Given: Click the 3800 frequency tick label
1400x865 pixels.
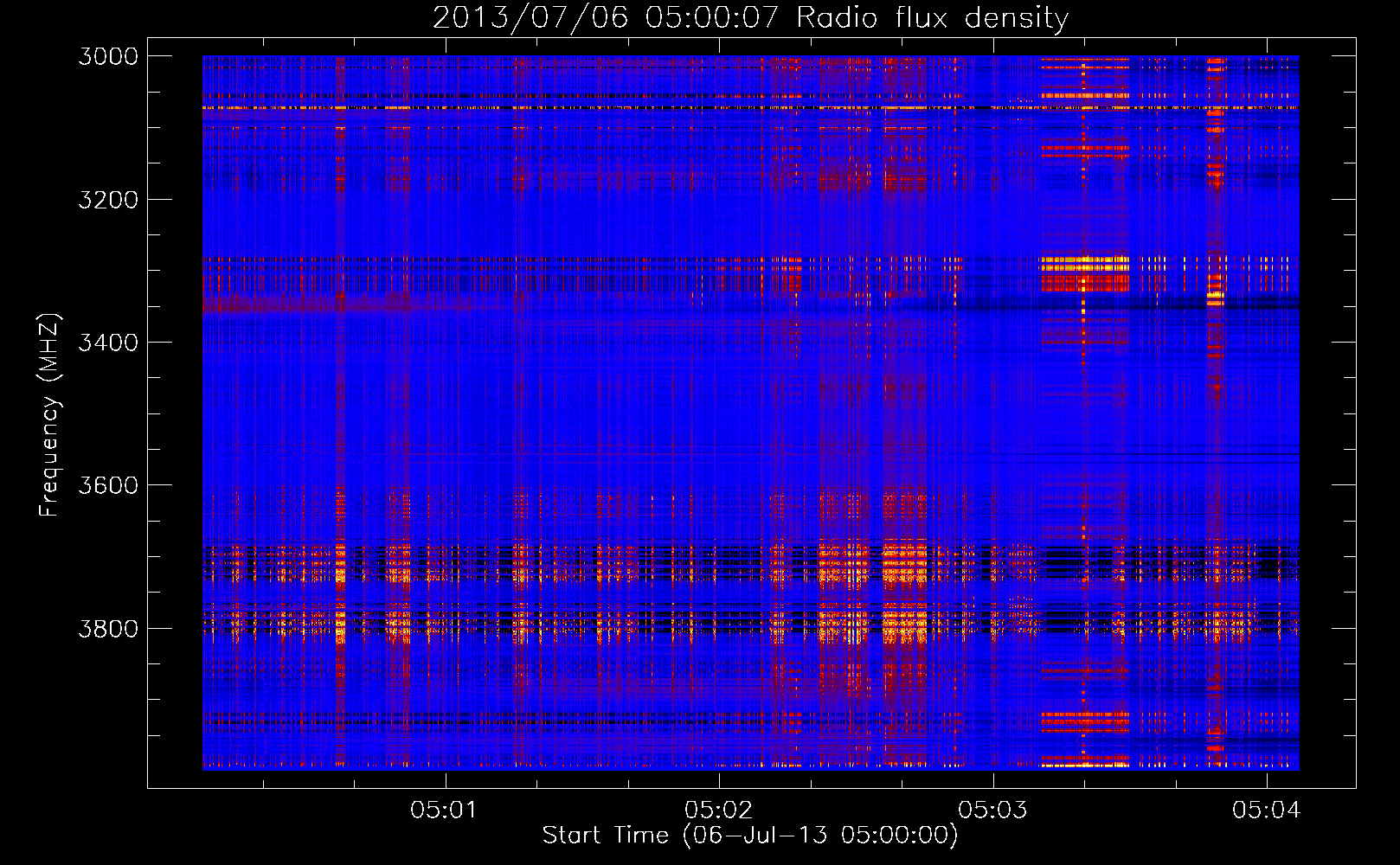Looking at the screenshot, I should click(x=108, y=629).
